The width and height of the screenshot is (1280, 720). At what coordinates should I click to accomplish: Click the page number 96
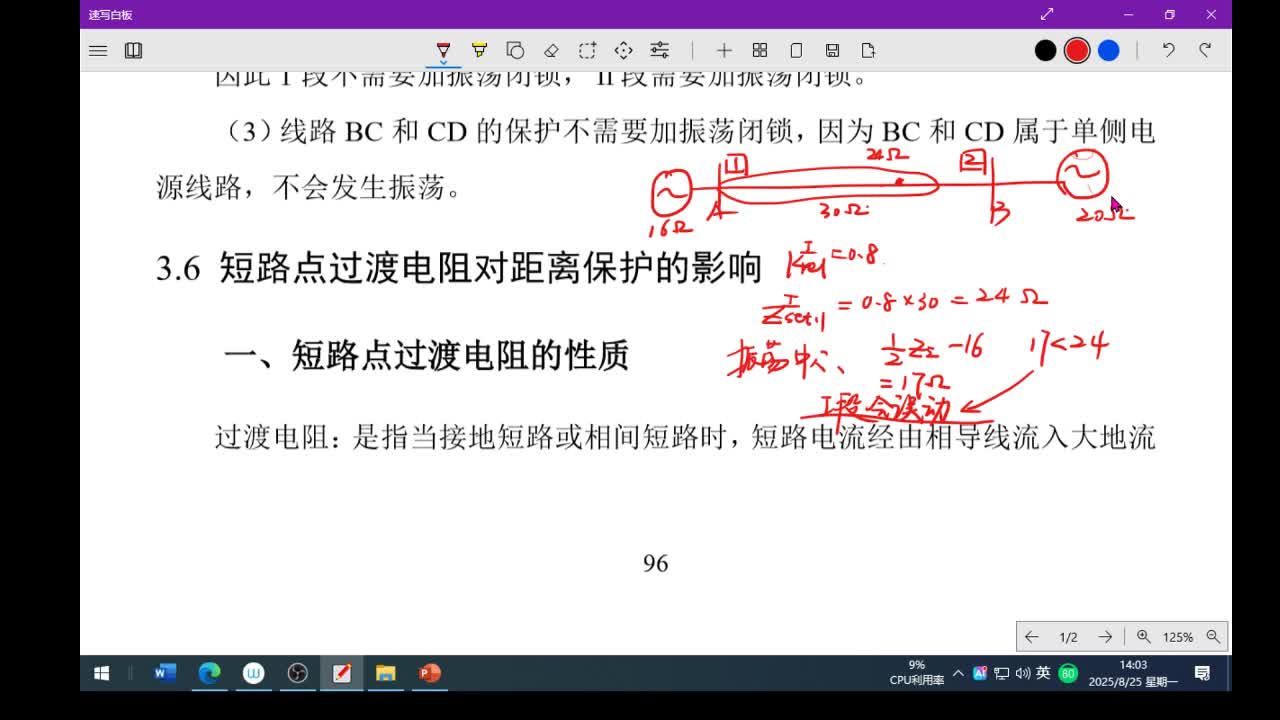click(655, 564)
